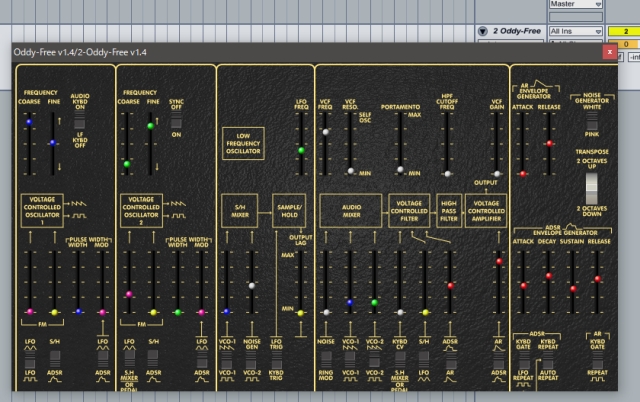This screenshot has width=640, height=402.
Task: Click the 2 Oddy-Free track name
Action: click(515, 32)
